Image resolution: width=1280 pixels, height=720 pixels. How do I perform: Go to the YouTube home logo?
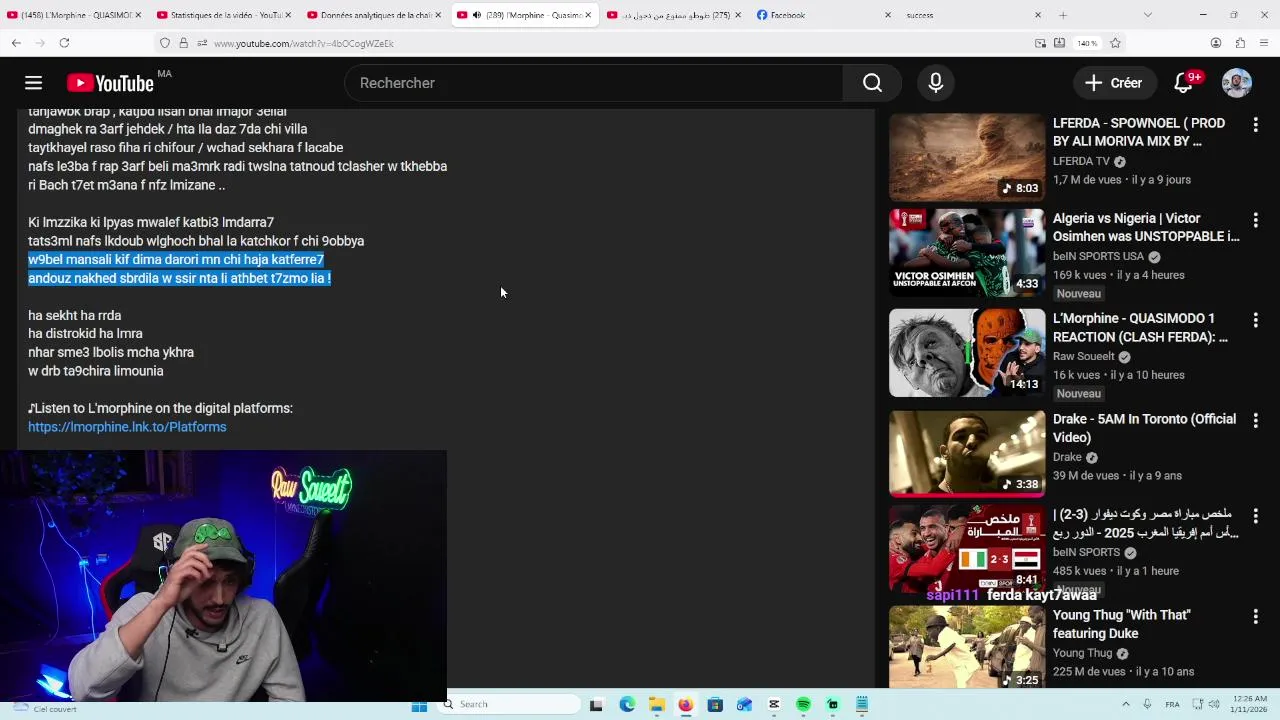click(x=110, y=83)
